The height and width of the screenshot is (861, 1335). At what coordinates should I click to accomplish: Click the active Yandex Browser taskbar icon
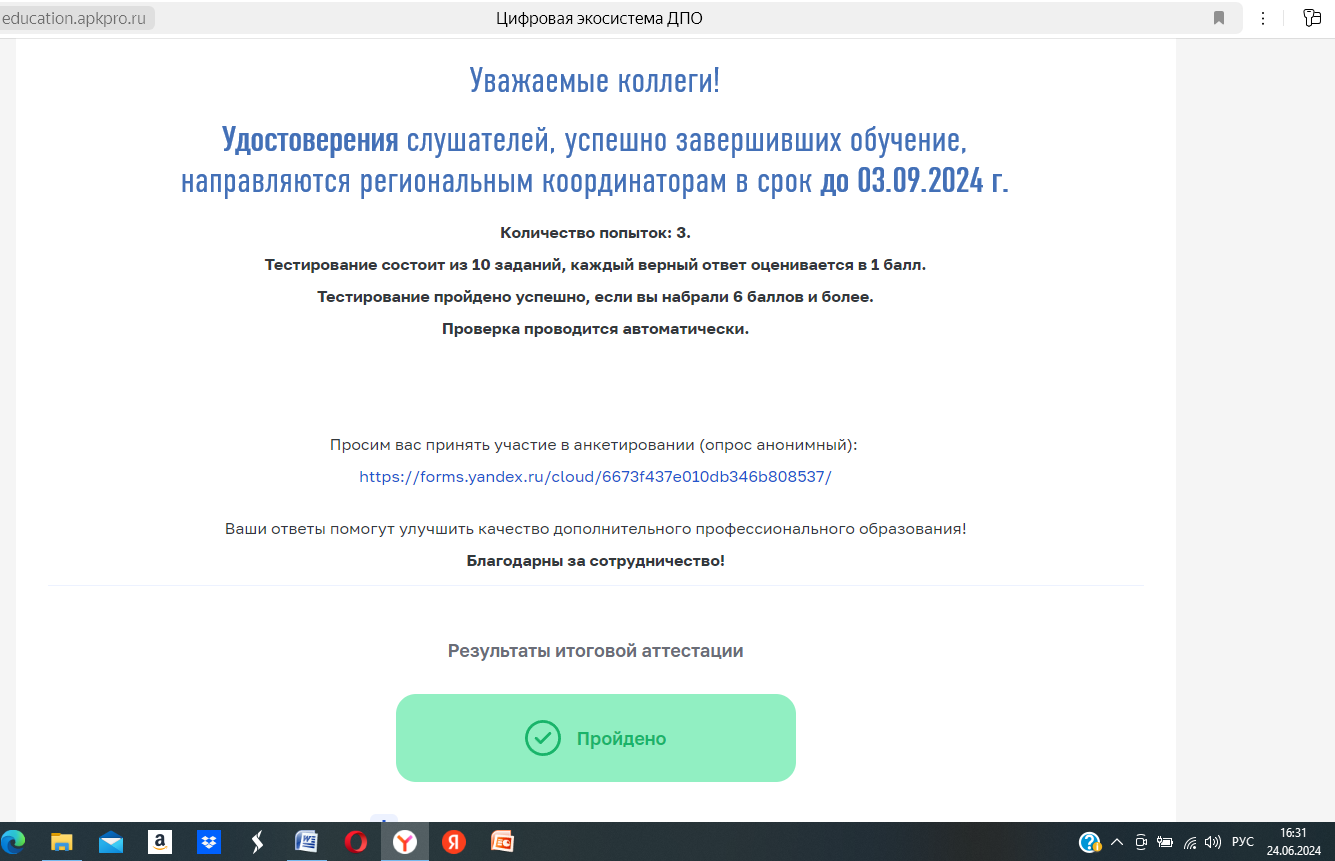point(405,842)
